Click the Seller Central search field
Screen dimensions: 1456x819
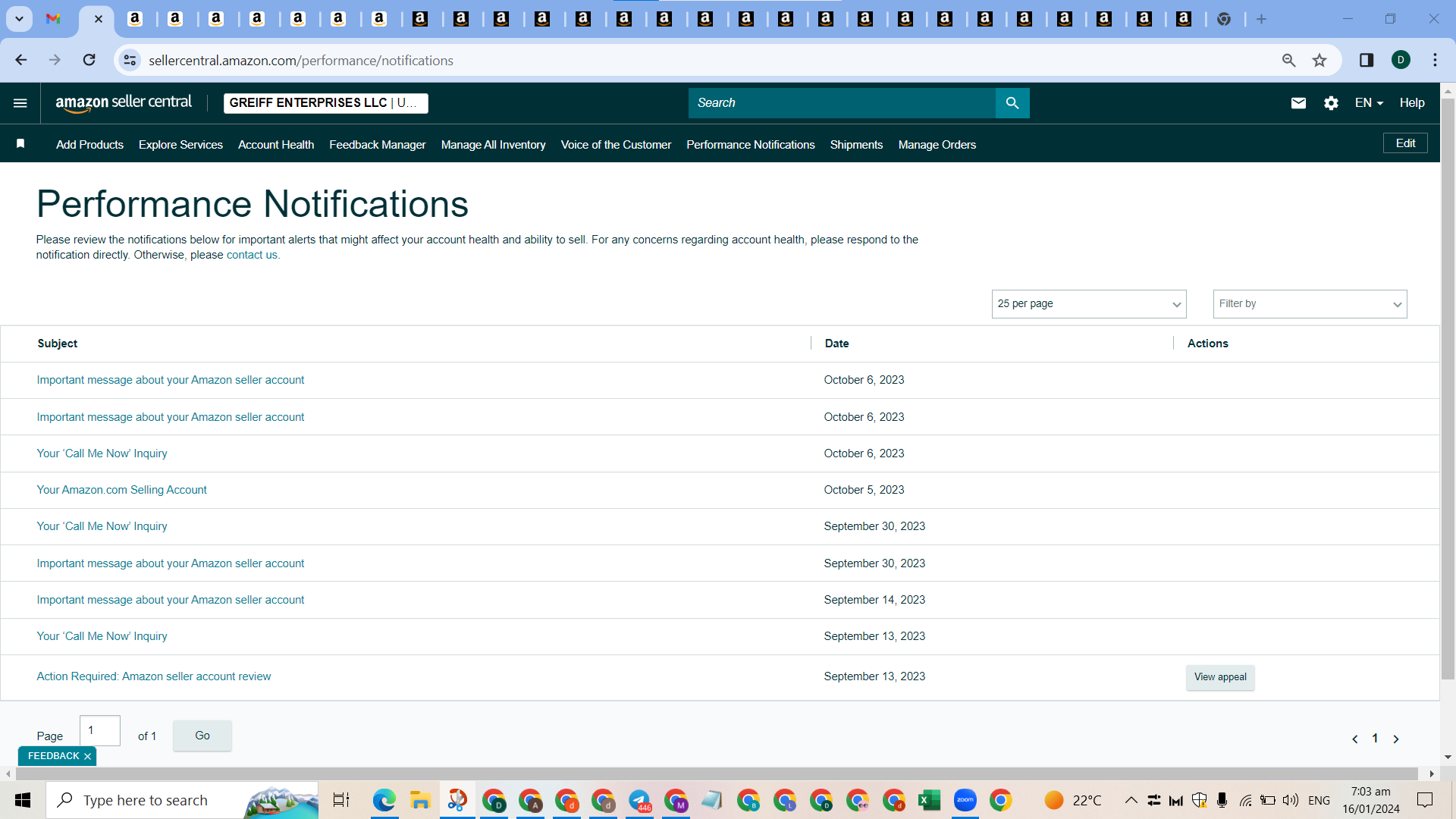tap(842, 103)
